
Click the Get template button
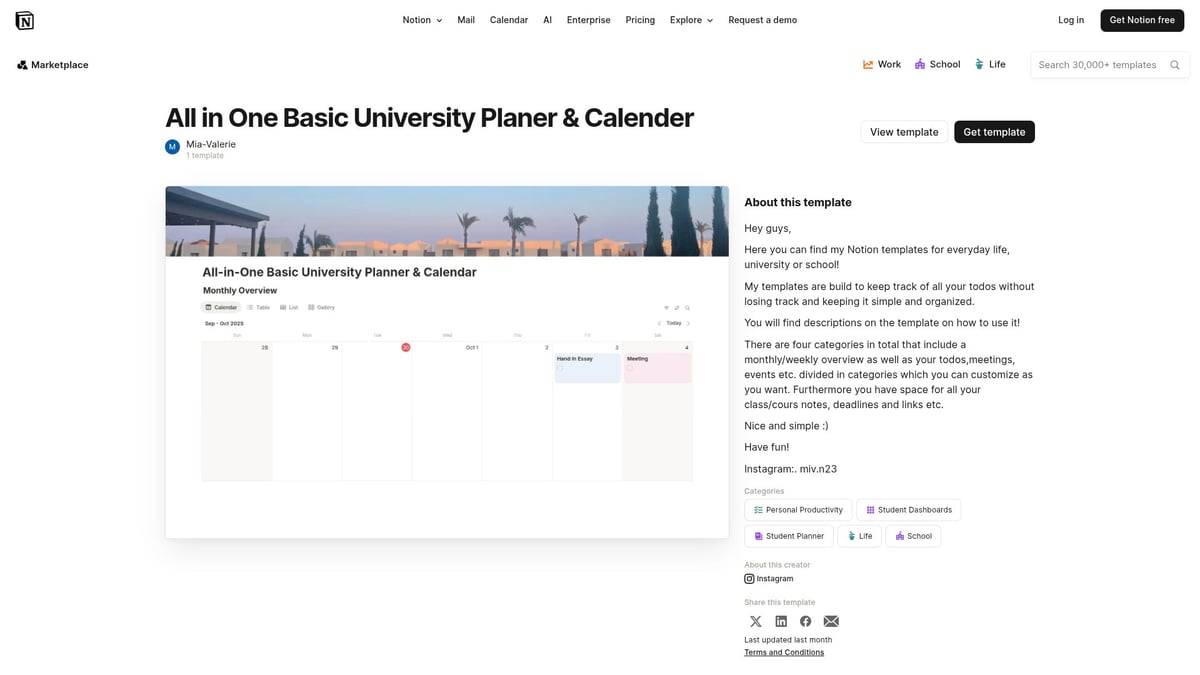[994, 131]
